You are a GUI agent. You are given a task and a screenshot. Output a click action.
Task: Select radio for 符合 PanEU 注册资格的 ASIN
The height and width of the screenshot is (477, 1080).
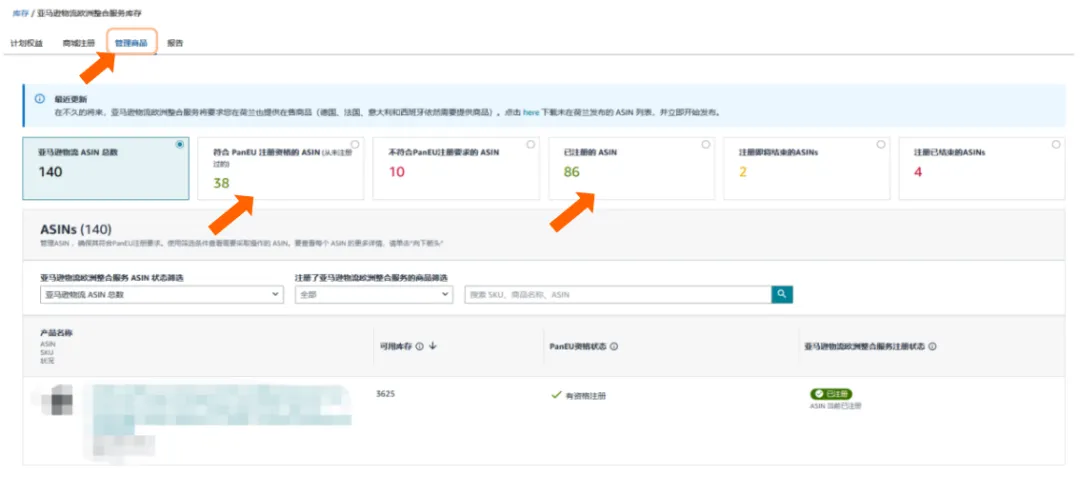(355, 145)
